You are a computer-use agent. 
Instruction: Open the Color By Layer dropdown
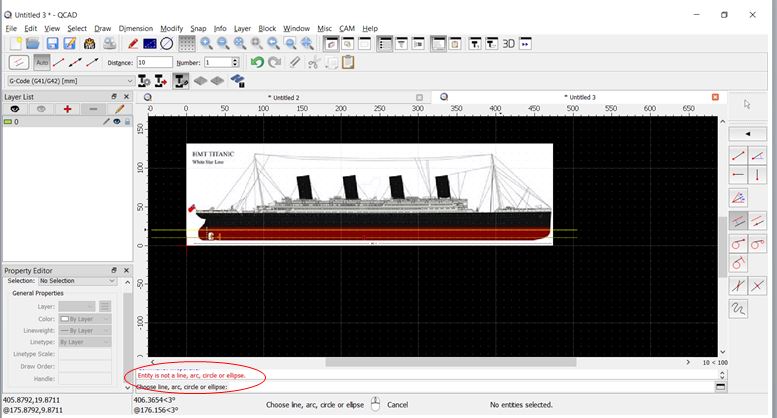(x=85, y=319)
